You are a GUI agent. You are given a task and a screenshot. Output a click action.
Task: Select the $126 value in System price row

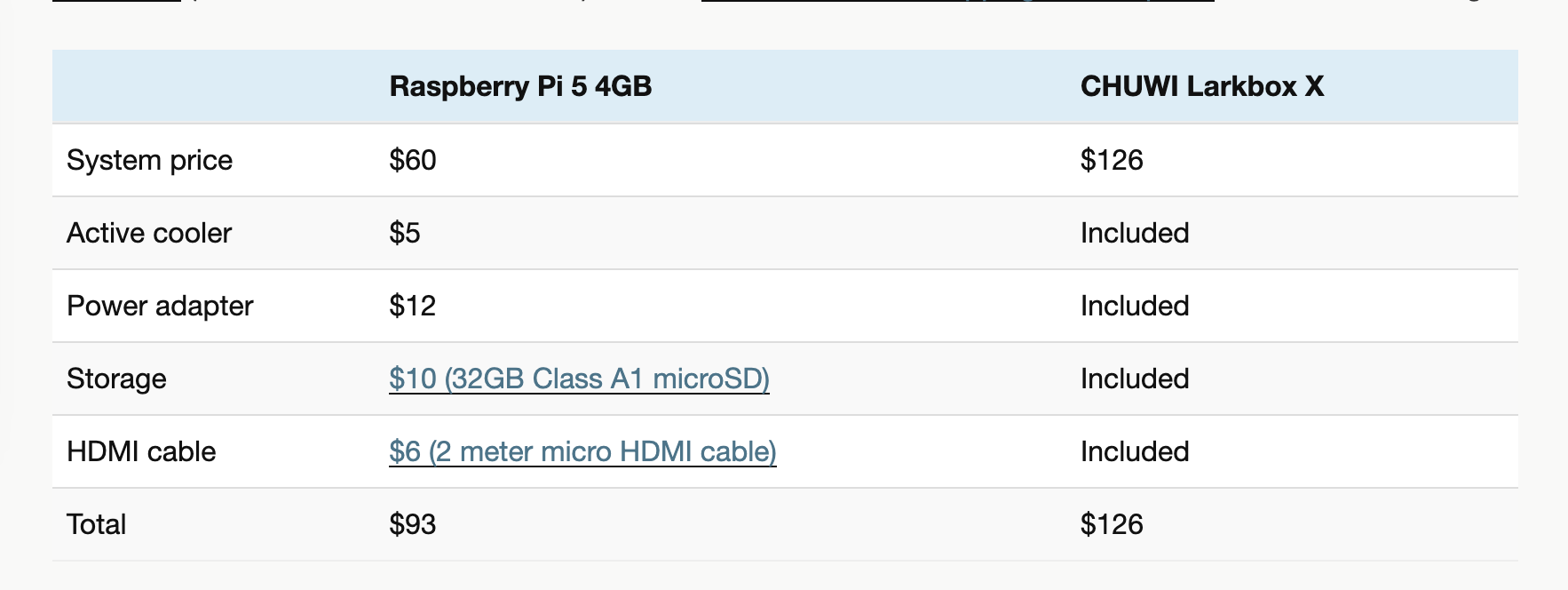point(1112,160)
